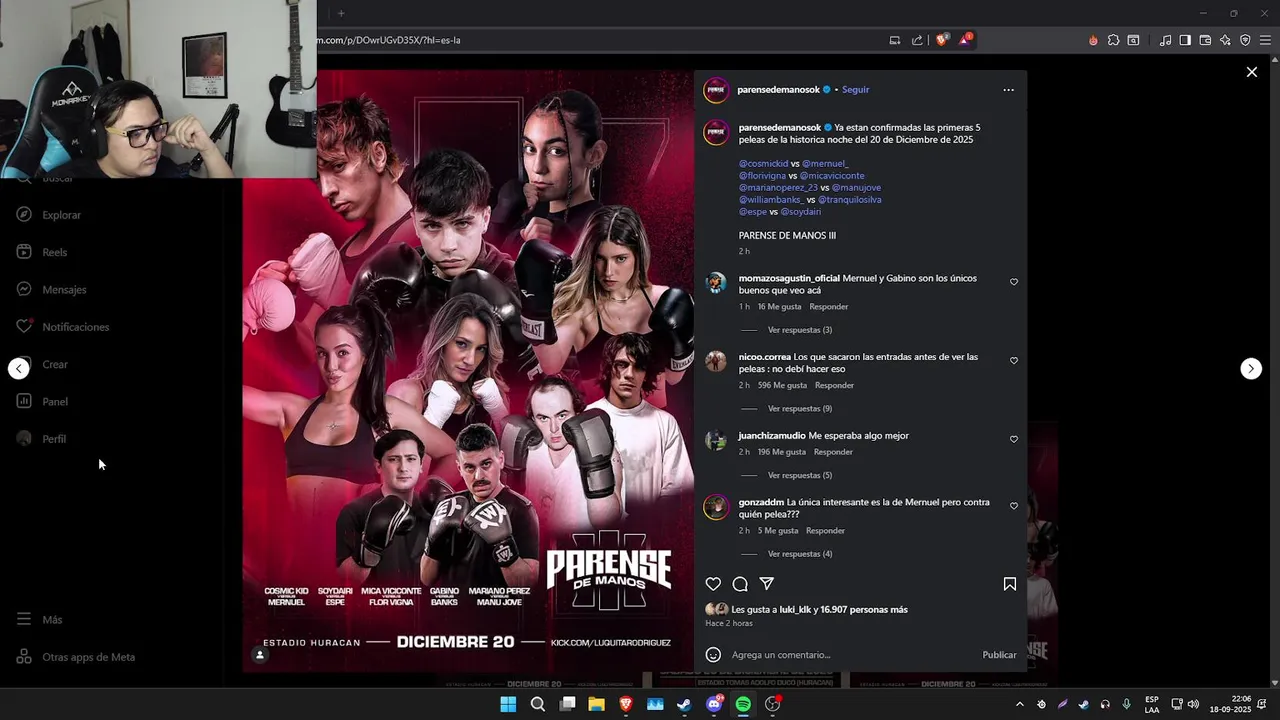
Task: Go to previous post arrow
Action: [18, 368]
